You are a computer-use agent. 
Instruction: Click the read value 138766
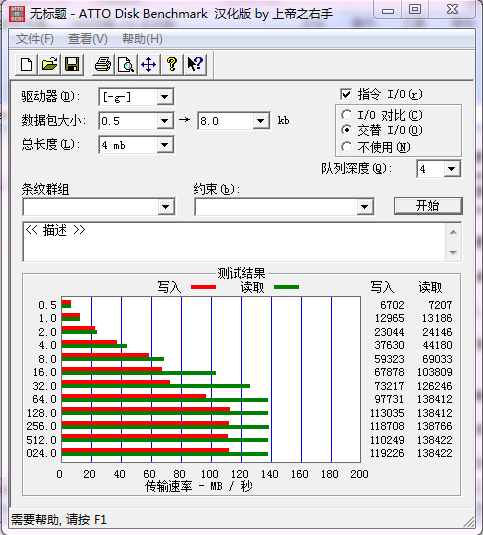point(435,426)
